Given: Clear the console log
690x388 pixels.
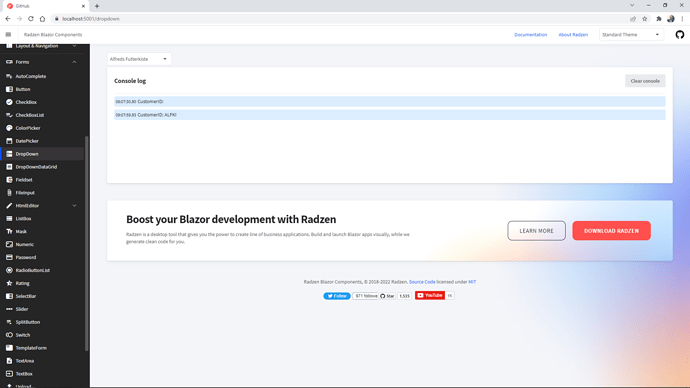Looking at the screenshot, I should (645, 81).
